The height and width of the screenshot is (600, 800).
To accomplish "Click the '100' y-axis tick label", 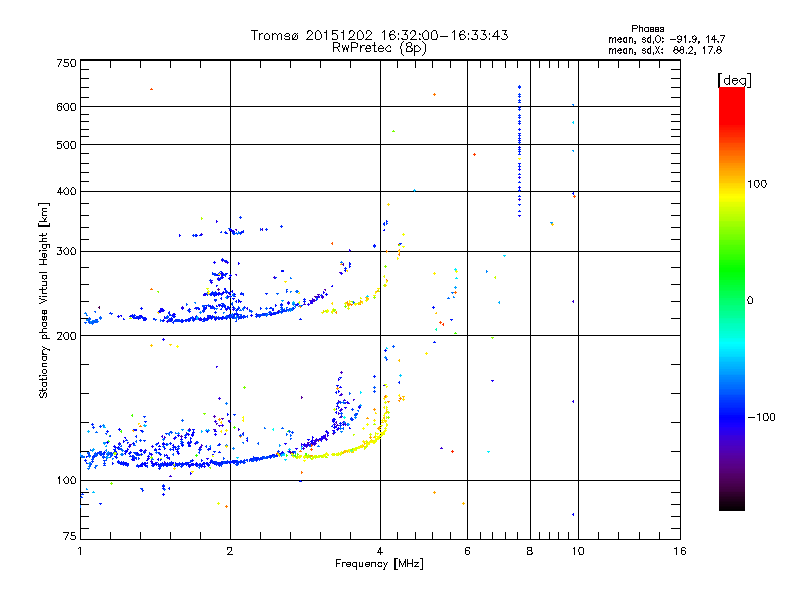I will click(x=66, y=481).
